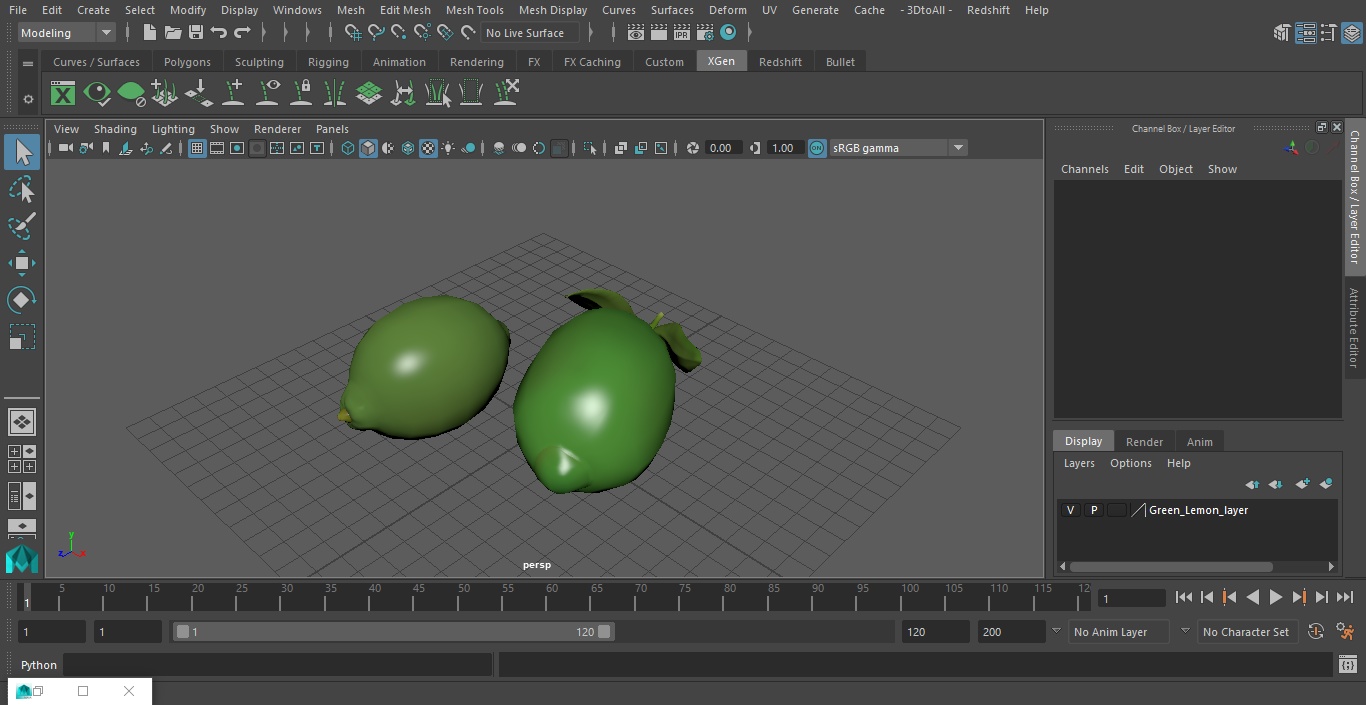This screenshot has width=1366, height=705.
Task: Toggle use all lights bulb button
Action: click(448, 148)
